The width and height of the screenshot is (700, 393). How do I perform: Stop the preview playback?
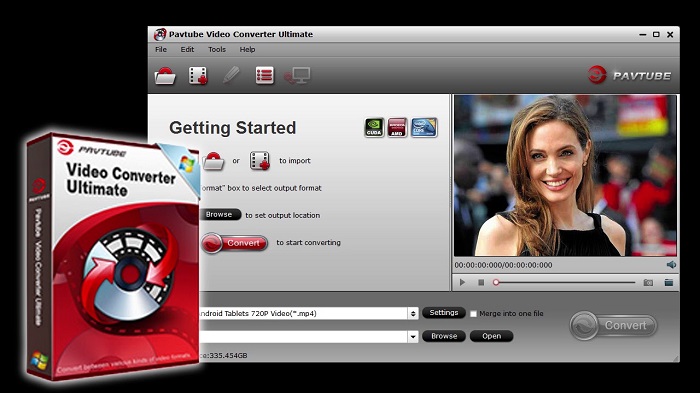[x=481, y=282]
